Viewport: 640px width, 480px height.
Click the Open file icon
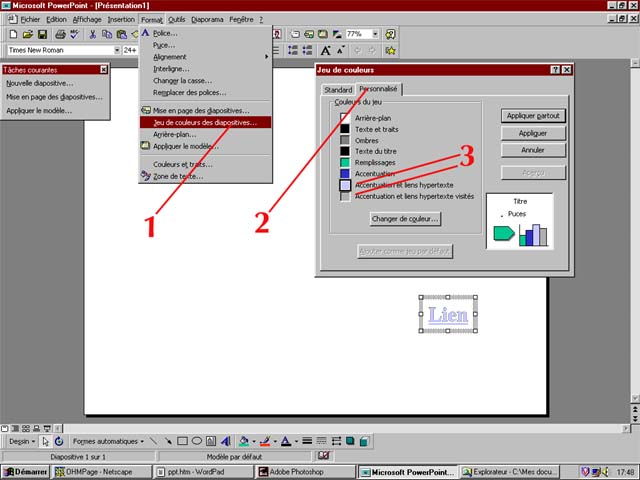click(27, 34)
